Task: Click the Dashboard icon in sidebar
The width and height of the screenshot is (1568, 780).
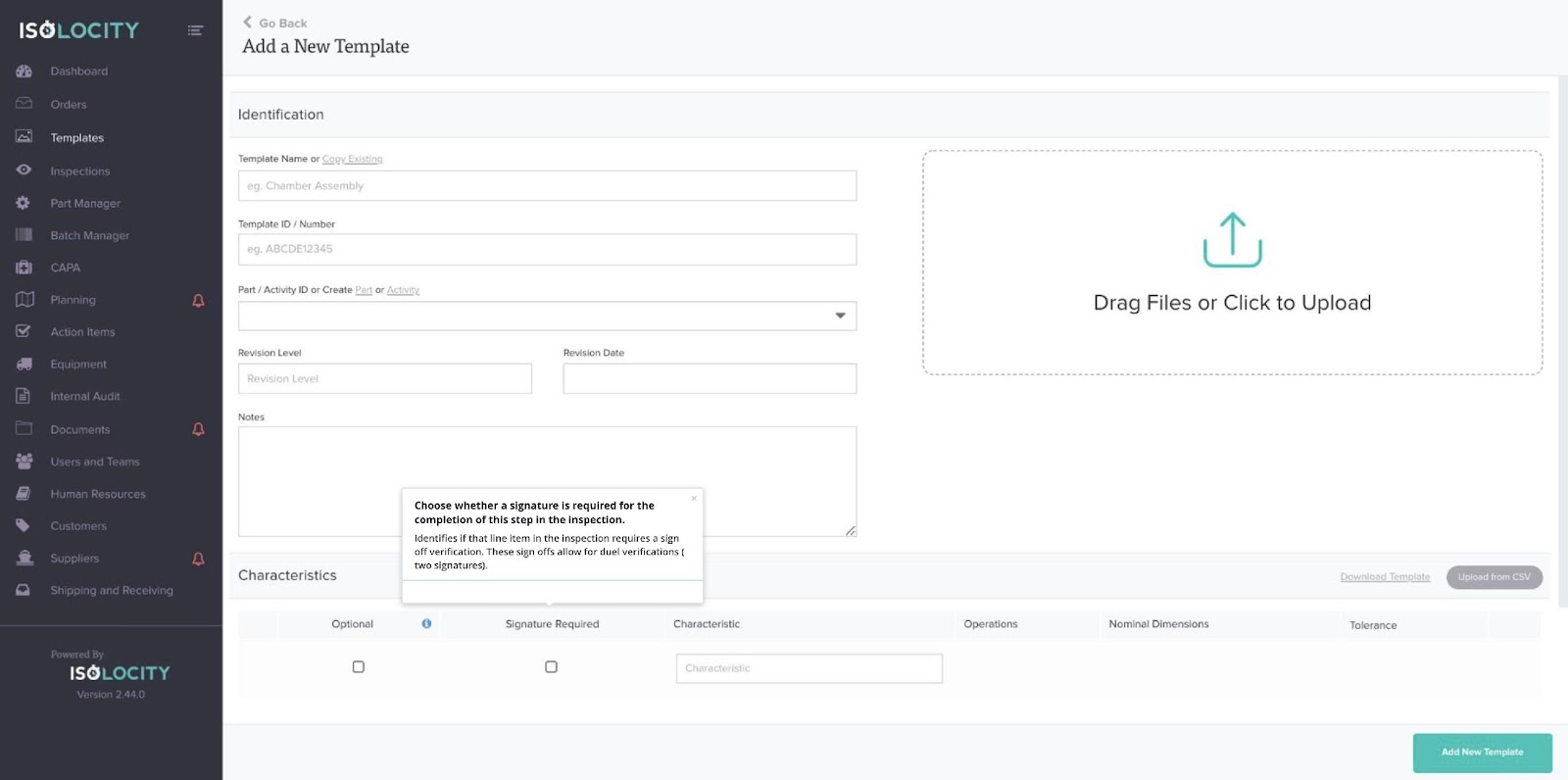Action: [x=24, y=72]
